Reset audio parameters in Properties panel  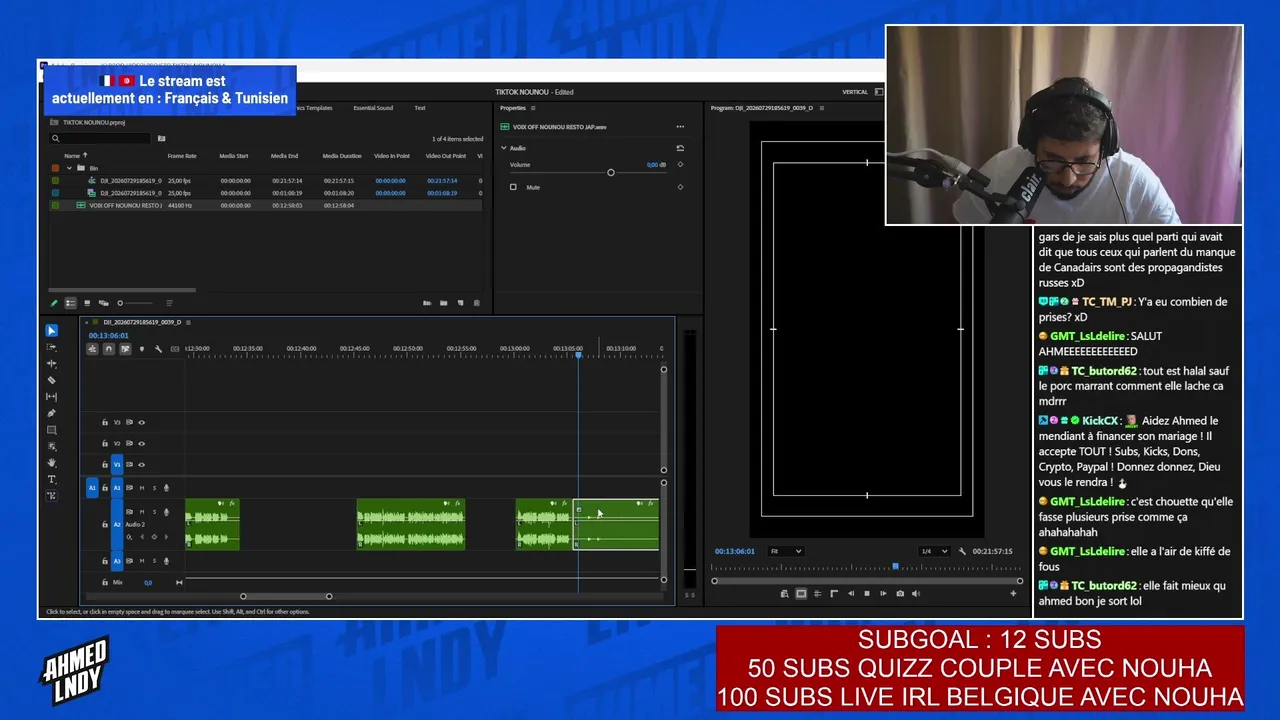point(680,148)
